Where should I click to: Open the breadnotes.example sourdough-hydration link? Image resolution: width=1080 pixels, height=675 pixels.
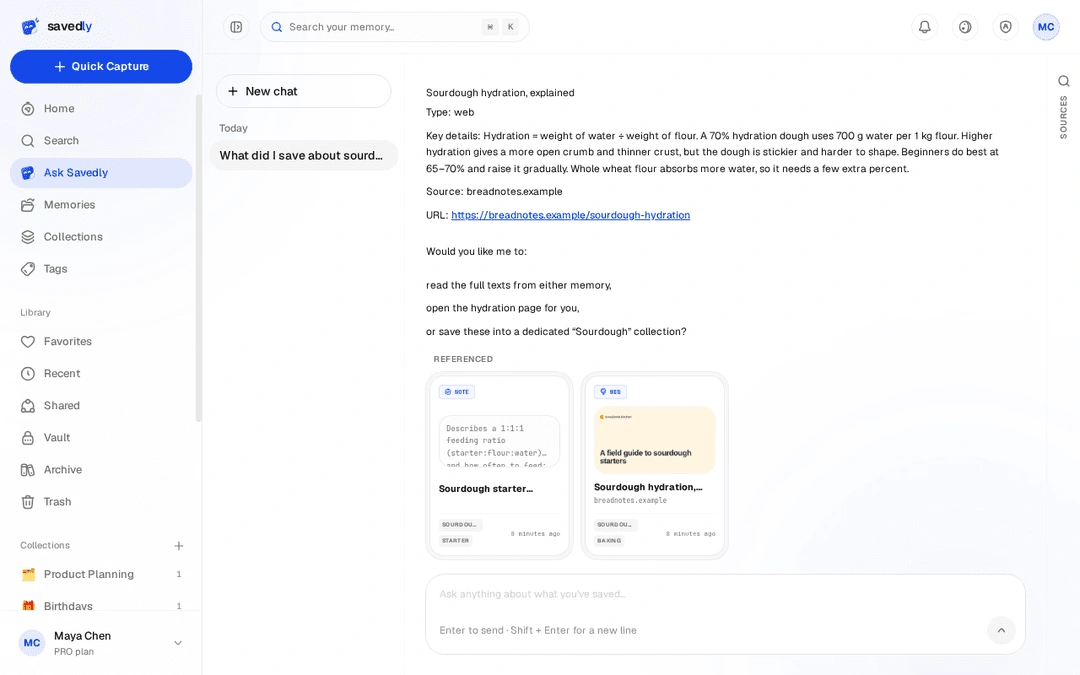570,215
